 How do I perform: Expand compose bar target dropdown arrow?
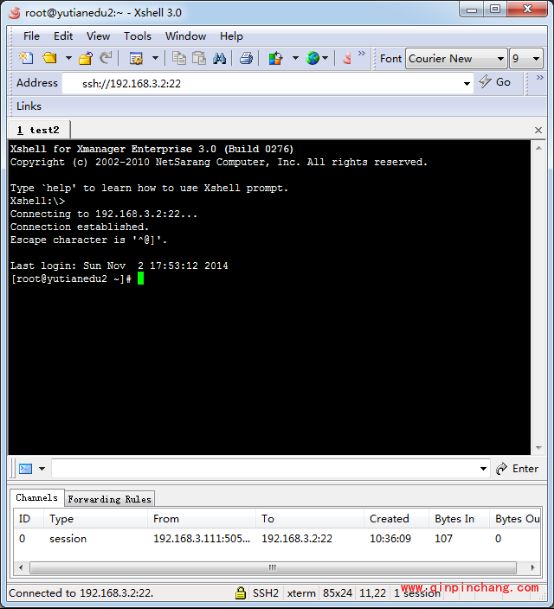[42, 469]
